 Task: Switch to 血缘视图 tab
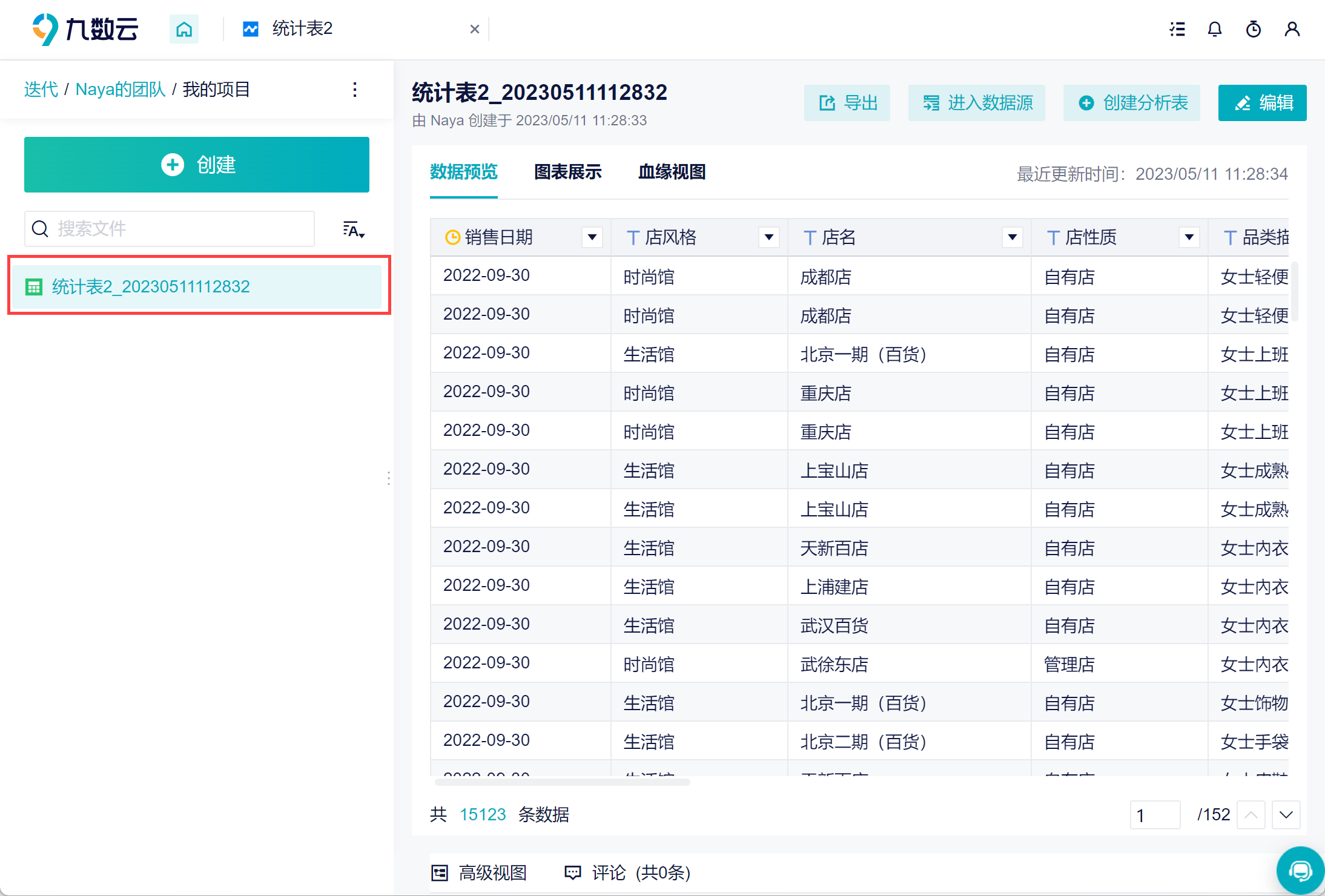pyautogui.click(x=672, y=172)
